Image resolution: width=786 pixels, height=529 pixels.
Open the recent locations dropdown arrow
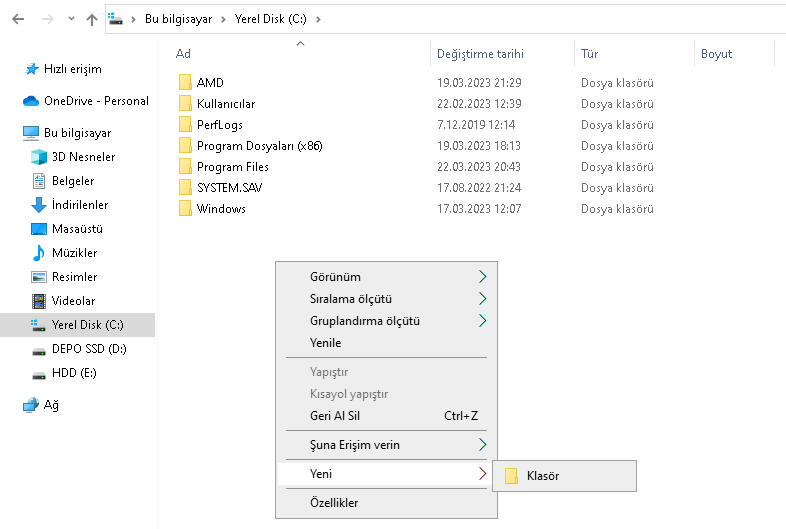70,19
